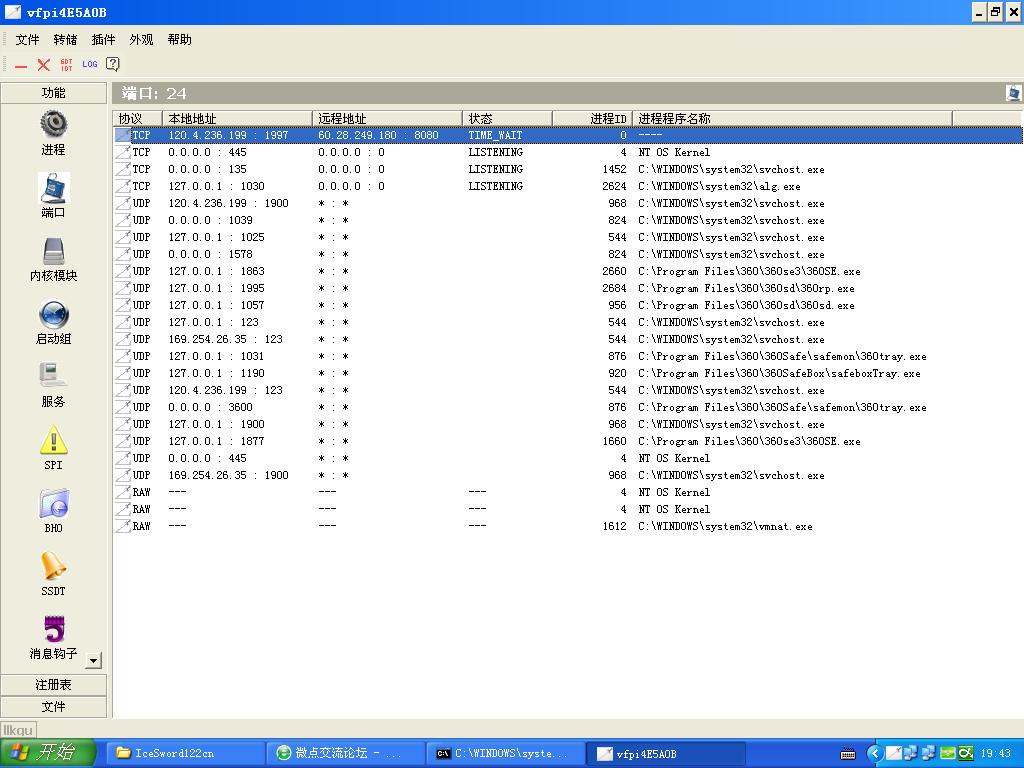Expand the 注册表 registry panel
Screen dimensions: 1024x768
click(53, 685)
